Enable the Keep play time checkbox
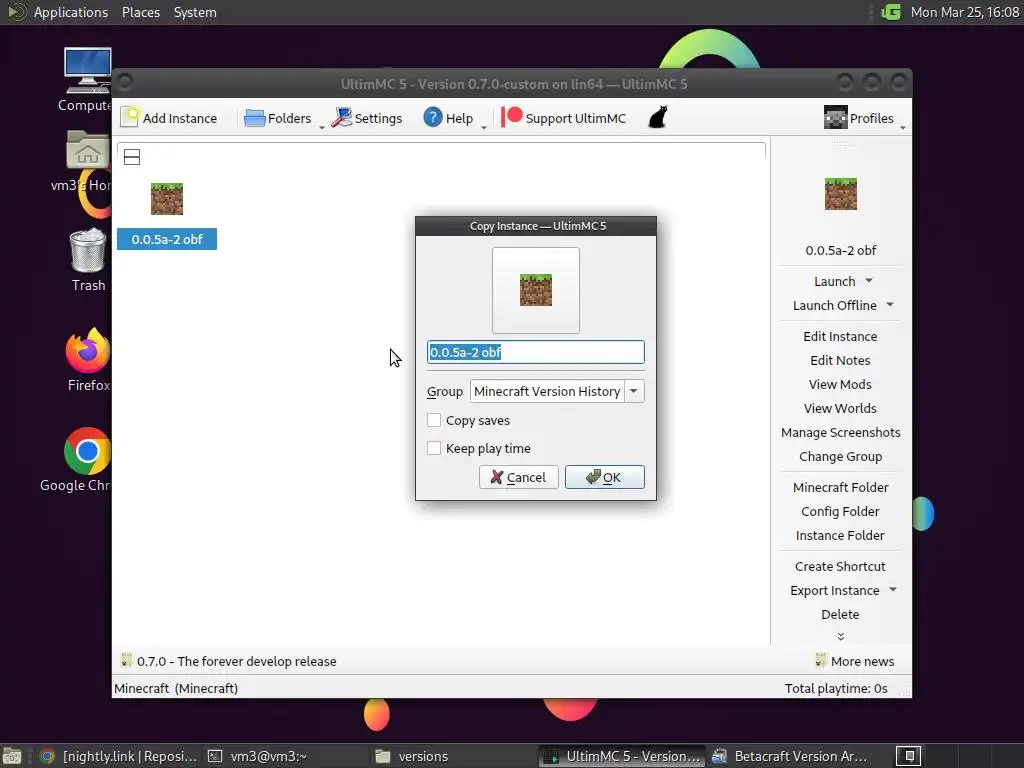The height and width of the screenshot is (768, 1024). [x=434, y=449]
